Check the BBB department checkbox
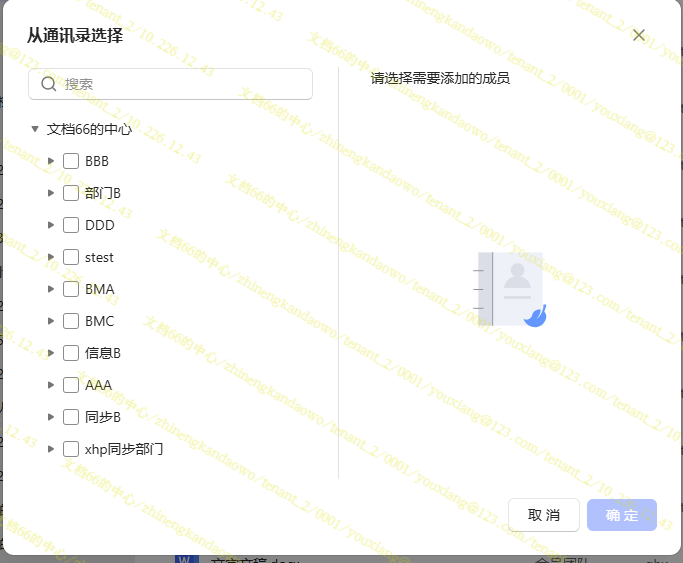 pos(71,161)
